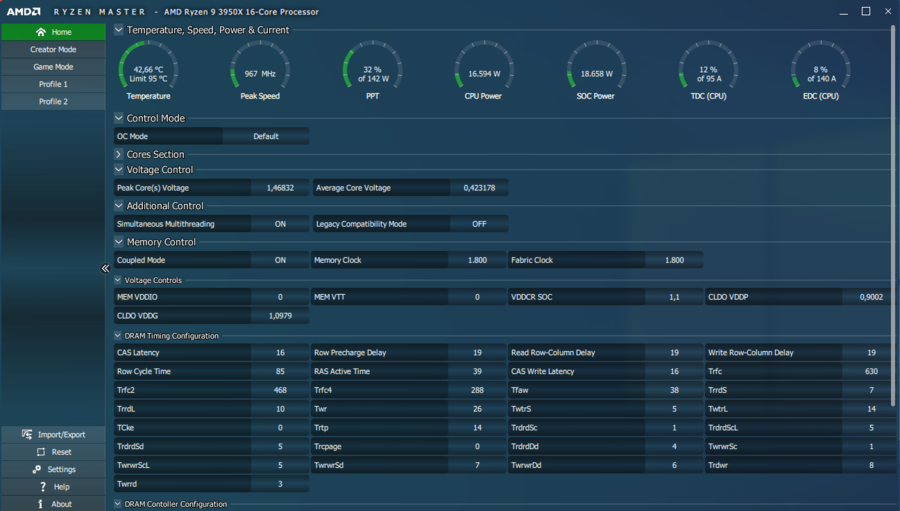
Task: Click the Trfc2 value 468
Action: tap(280, 390)
